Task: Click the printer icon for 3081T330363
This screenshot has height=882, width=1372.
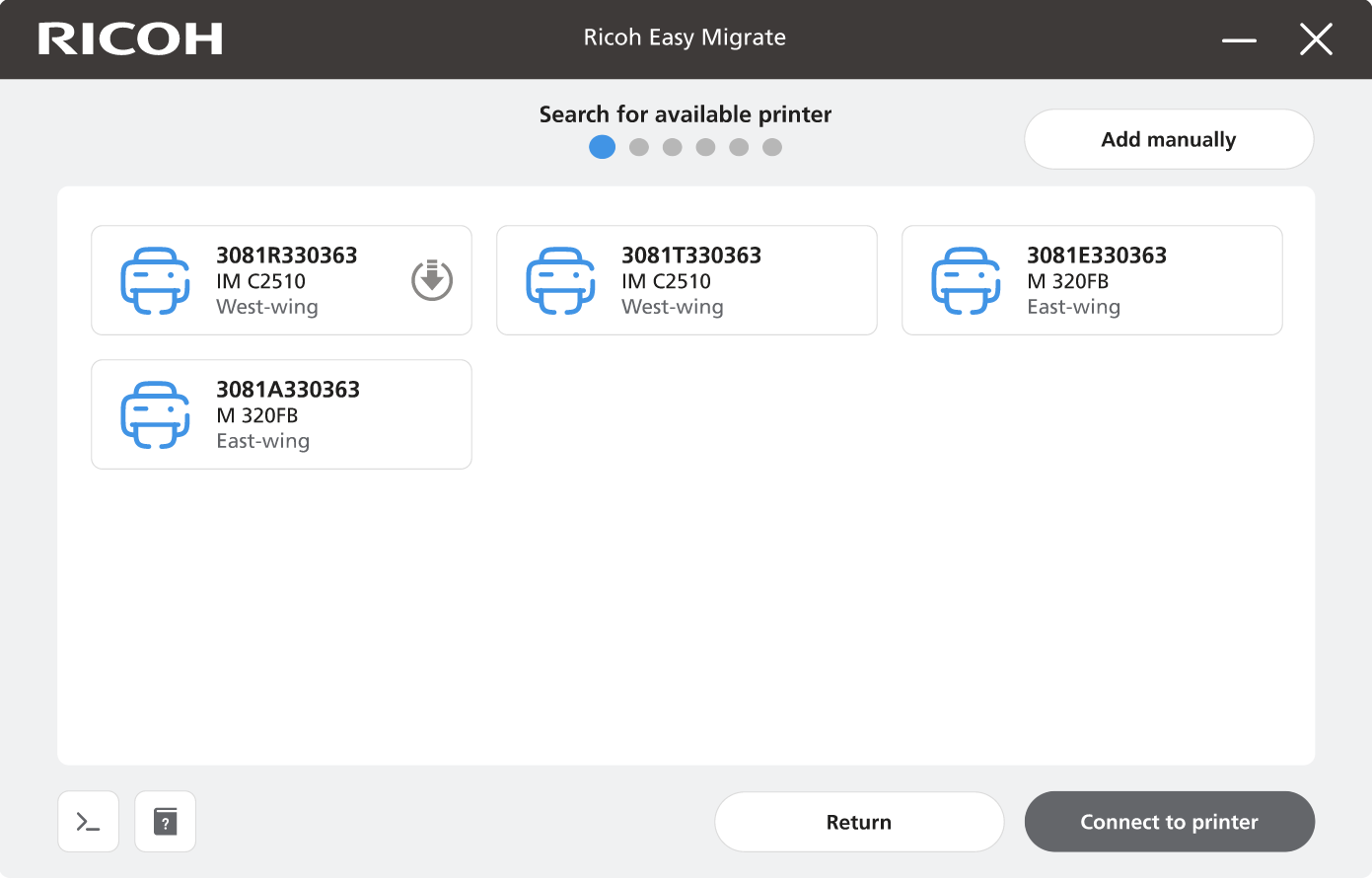Action: pyautogui.click(x=560, y=281)
